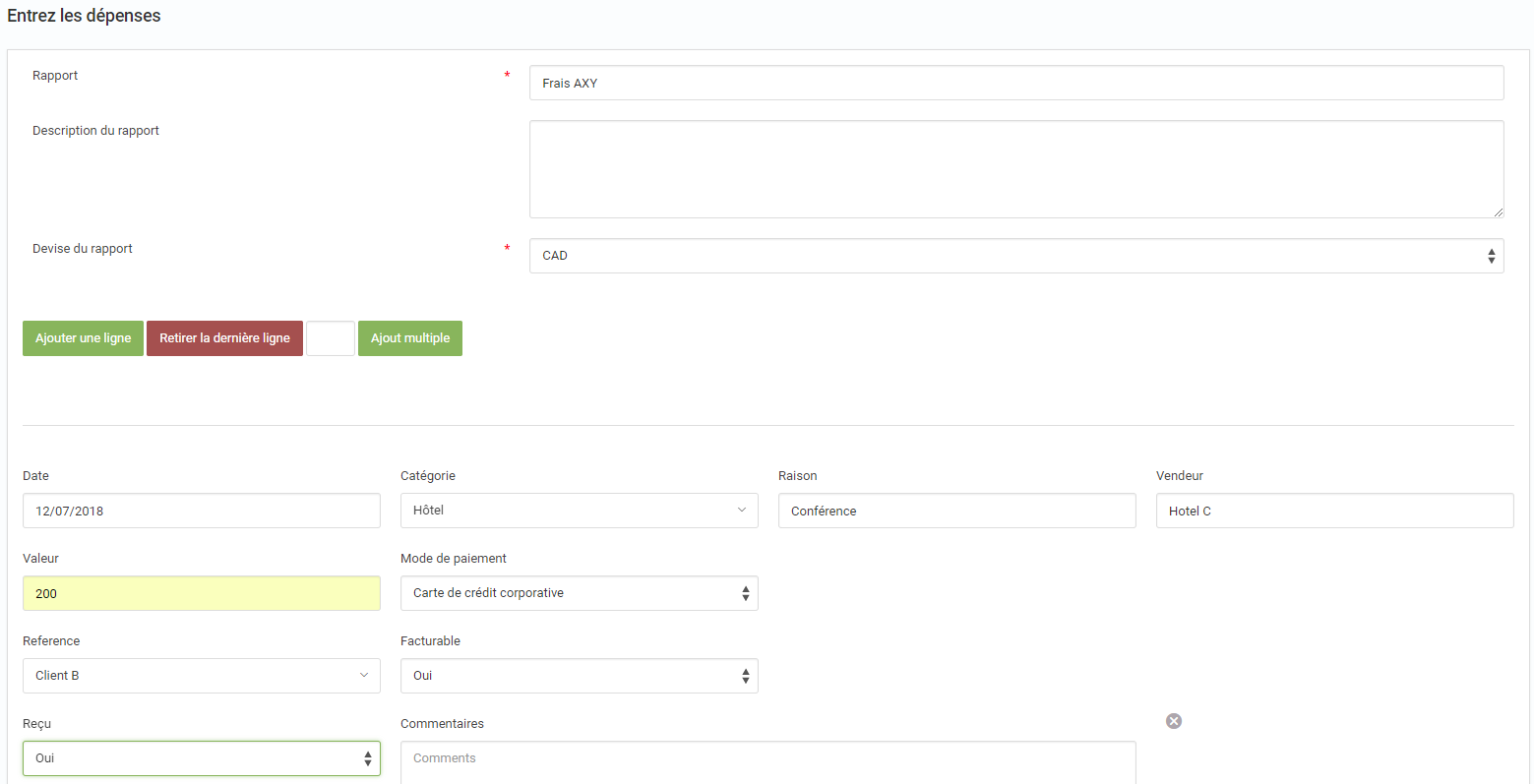Focus the Valeur field showing 200

point(201,593)
